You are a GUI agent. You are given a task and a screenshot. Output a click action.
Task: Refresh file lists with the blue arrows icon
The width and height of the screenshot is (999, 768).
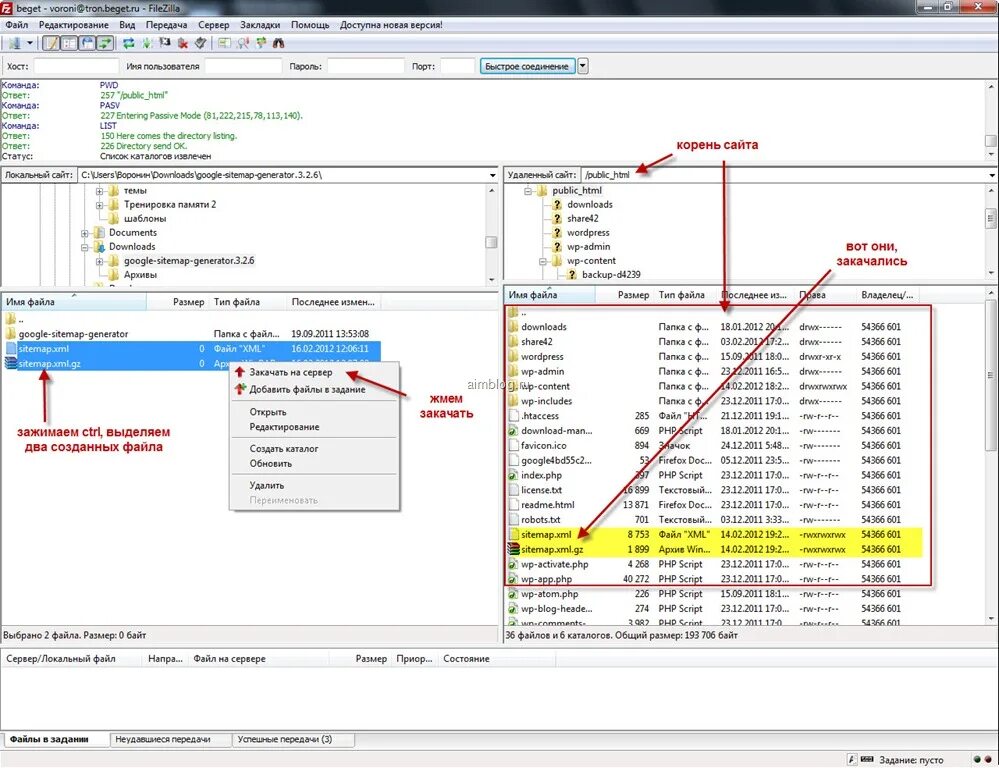click(129, 43)
